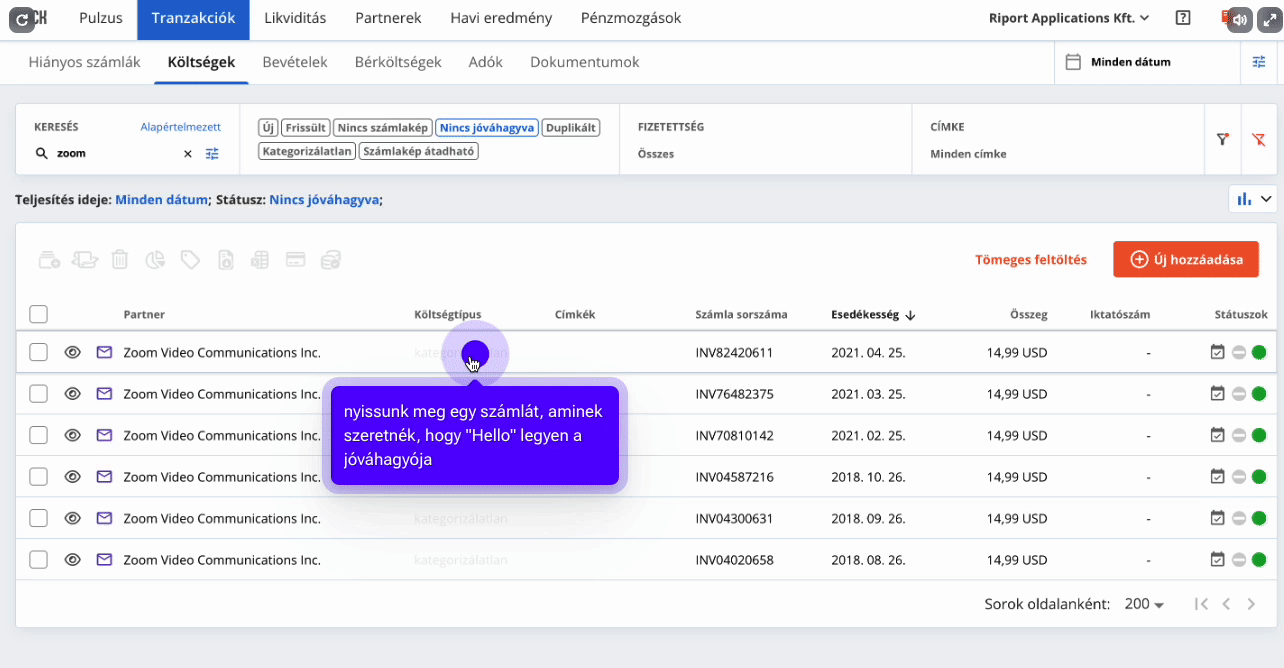Go to the first page arrow in pagination

point(1202,604)
